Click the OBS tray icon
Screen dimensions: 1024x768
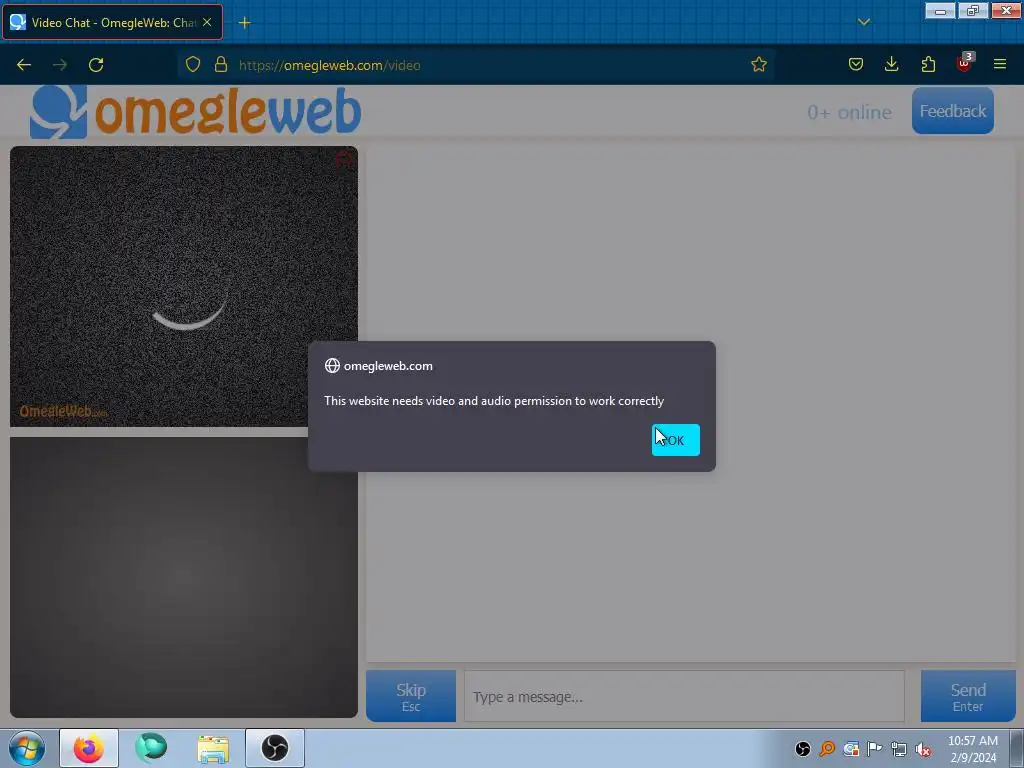[803, 749]
